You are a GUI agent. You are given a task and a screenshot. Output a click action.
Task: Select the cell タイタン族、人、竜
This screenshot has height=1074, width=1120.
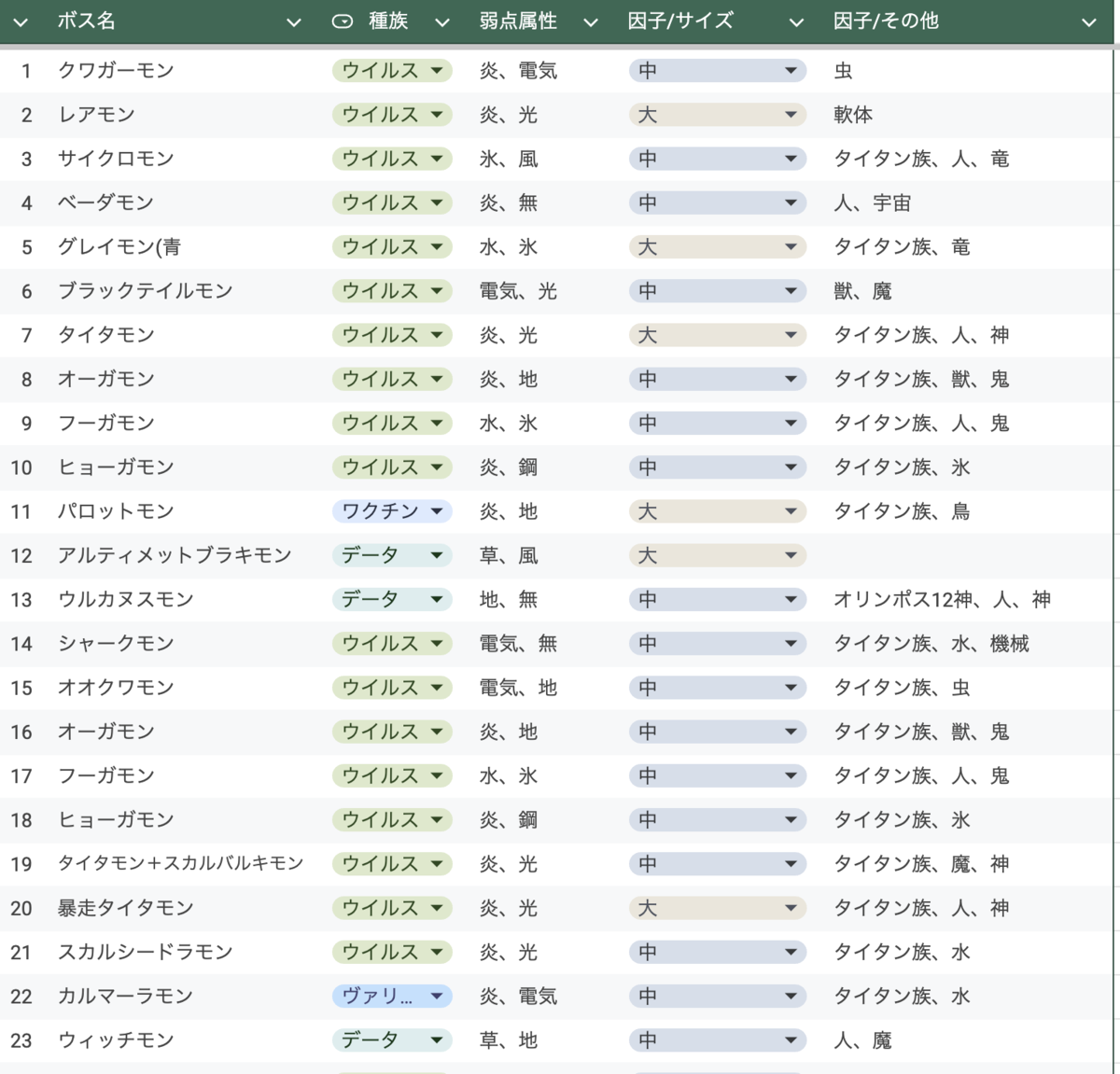[921, 159]
